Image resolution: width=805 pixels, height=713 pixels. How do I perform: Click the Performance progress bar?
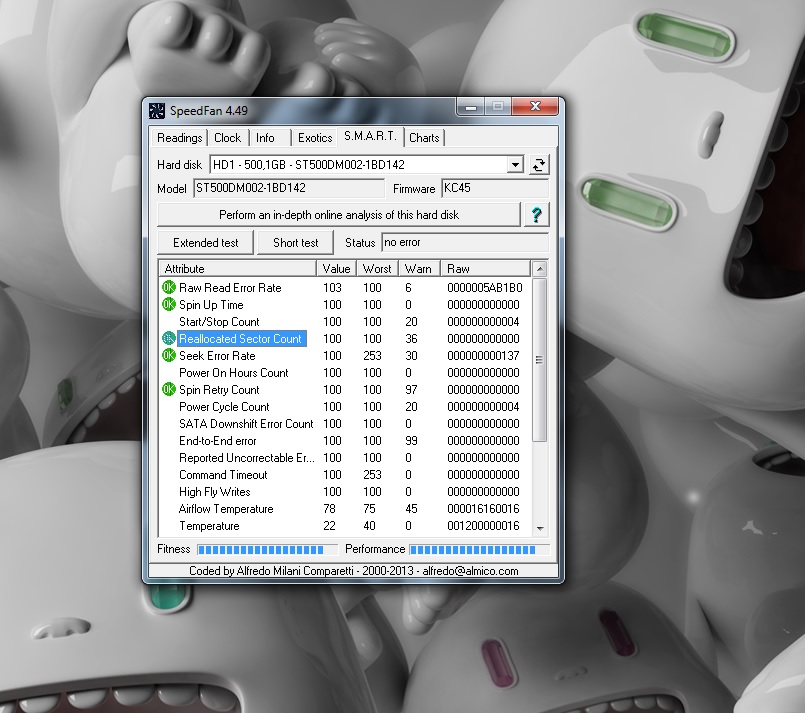click(478, 550)
